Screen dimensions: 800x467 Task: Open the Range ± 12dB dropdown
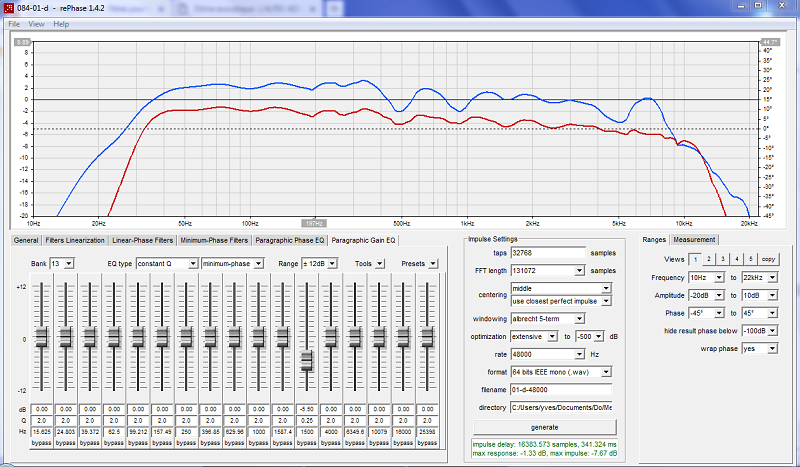[332, 264]
